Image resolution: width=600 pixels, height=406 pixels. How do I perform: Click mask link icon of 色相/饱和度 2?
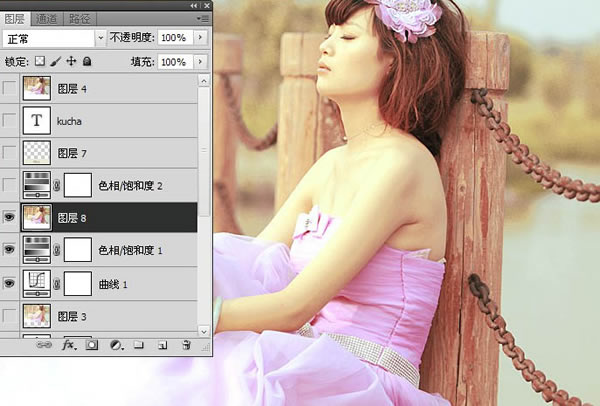point(57,186)
